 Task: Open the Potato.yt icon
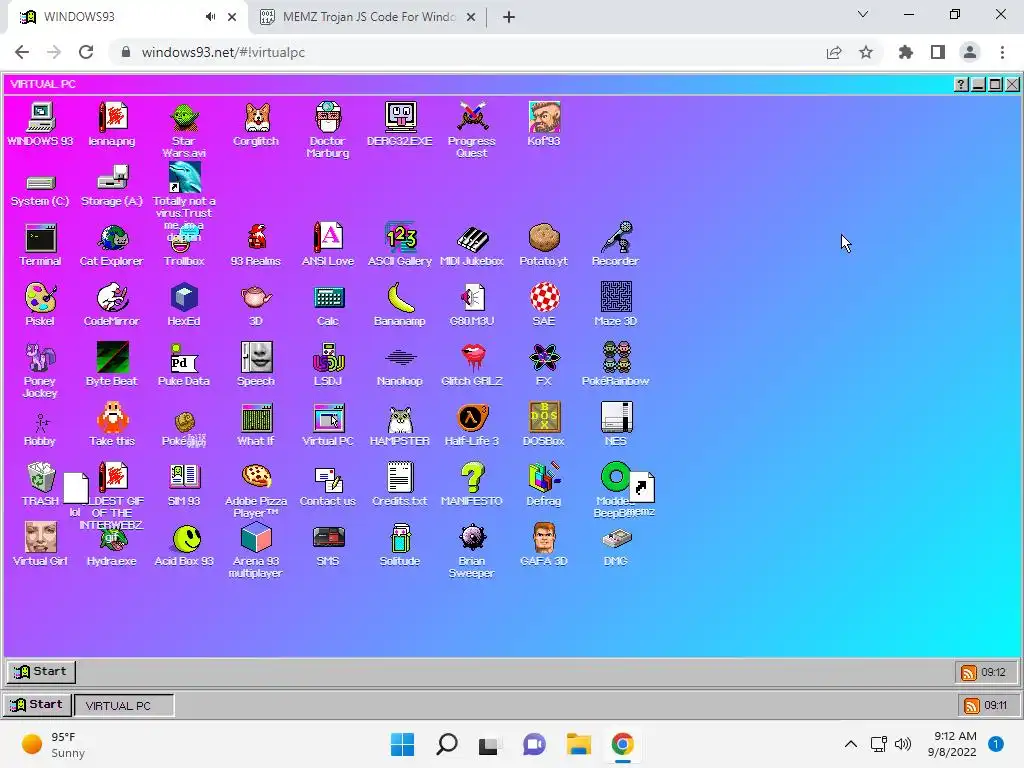pyautogui.click(x=544, y=238)
